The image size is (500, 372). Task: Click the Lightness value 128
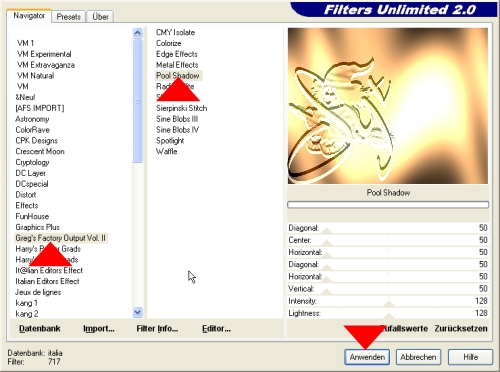(x=481, y=313)
